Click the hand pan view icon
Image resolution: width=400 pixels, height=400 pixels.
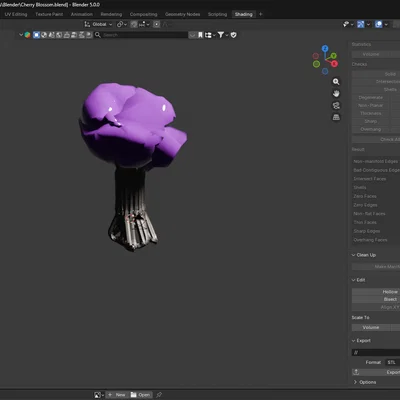point(336,94)
